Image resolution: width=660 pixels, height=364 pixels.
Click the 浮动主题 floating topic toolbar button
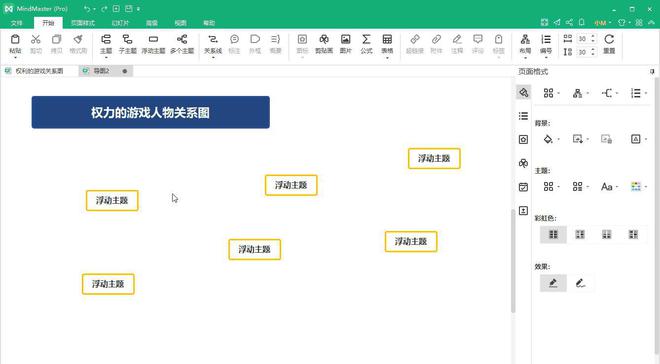tap(153, 44)
